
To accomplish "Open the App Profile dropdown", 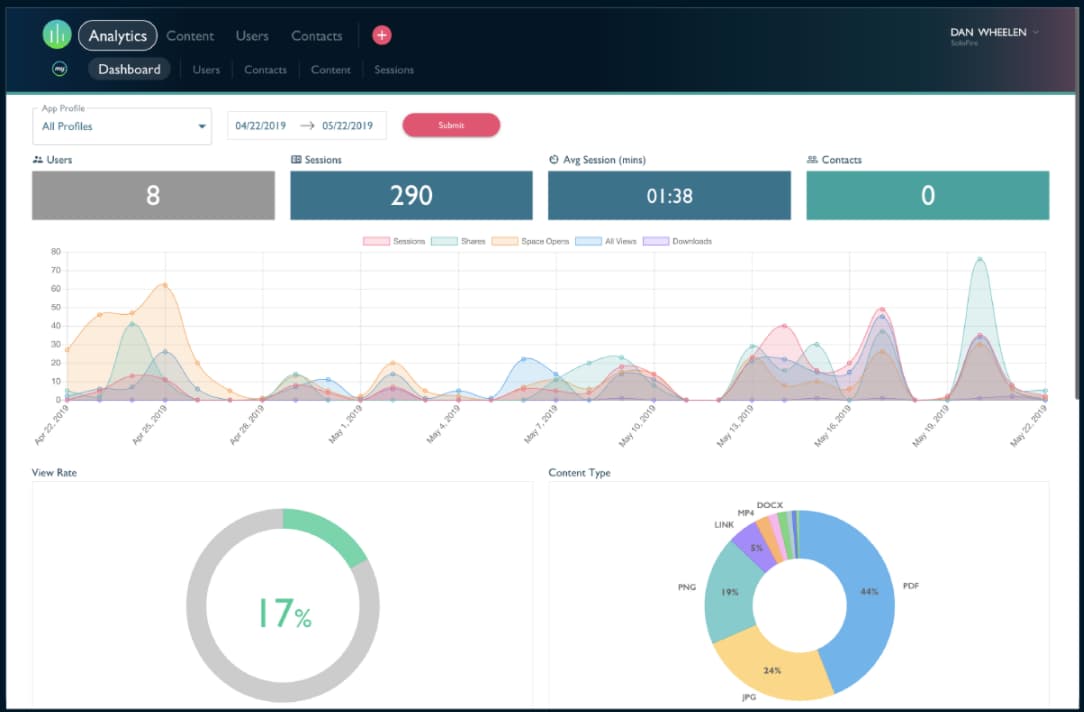I will tap(122, 127).
